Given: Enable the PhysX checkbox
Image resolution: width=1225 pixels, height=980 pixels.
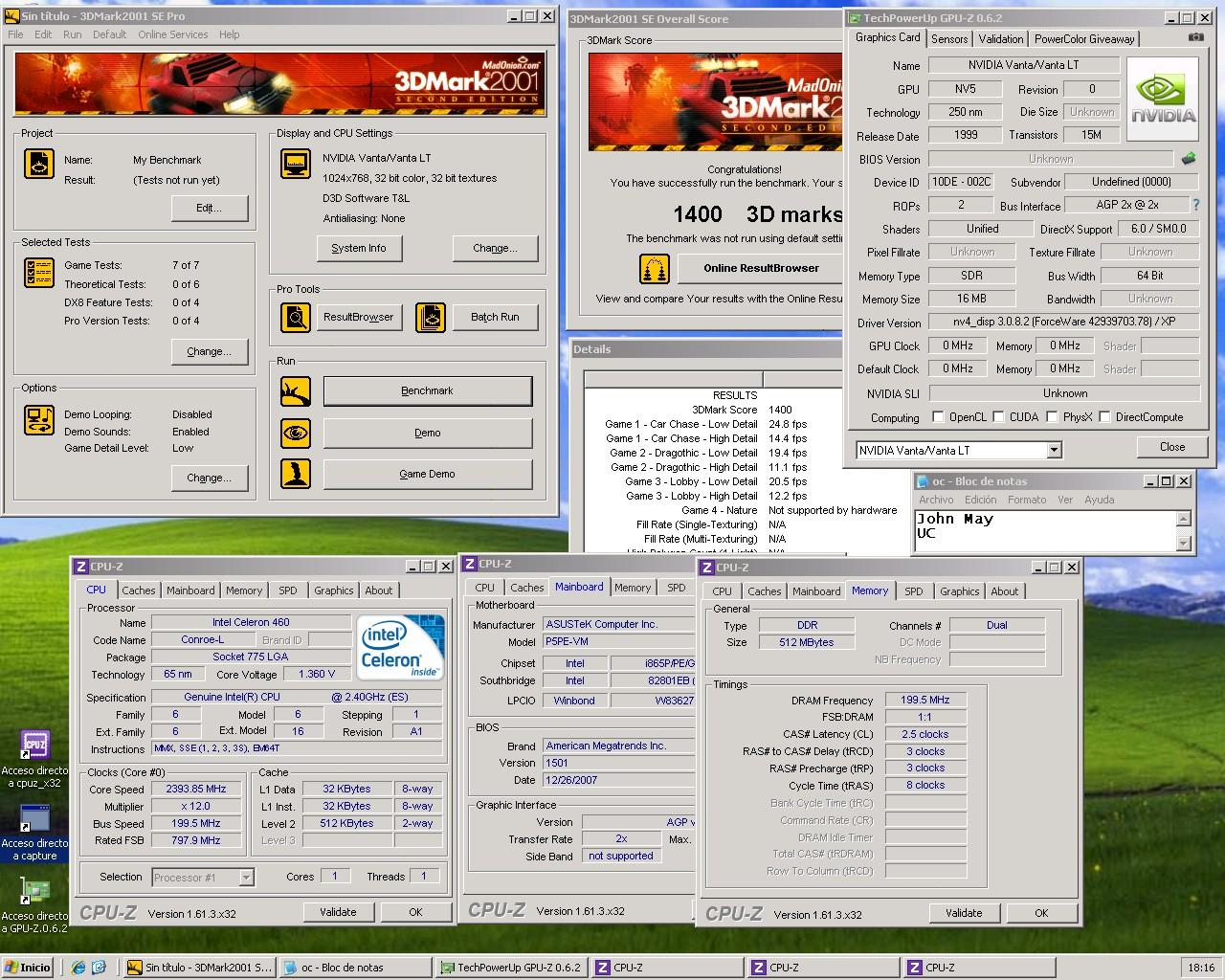Looking at the screenshot, I should coord(1052,417).
